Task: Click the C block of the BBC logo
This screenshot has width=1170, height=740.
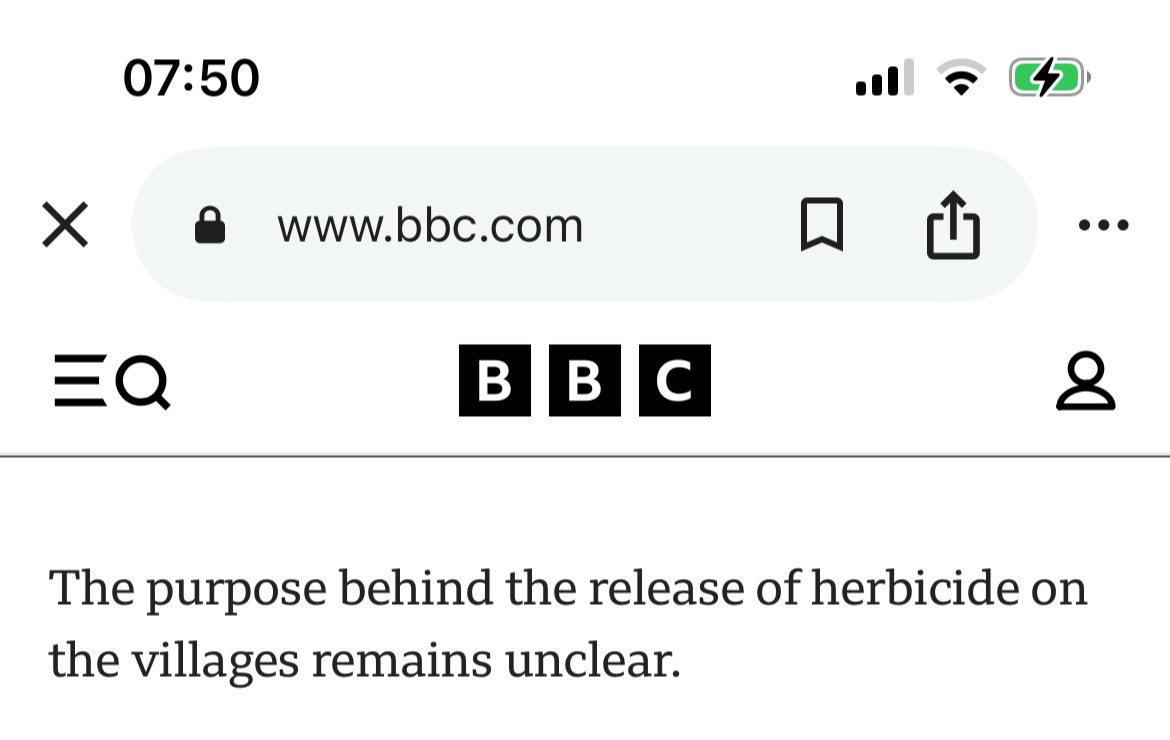Action: coord(675,380)
